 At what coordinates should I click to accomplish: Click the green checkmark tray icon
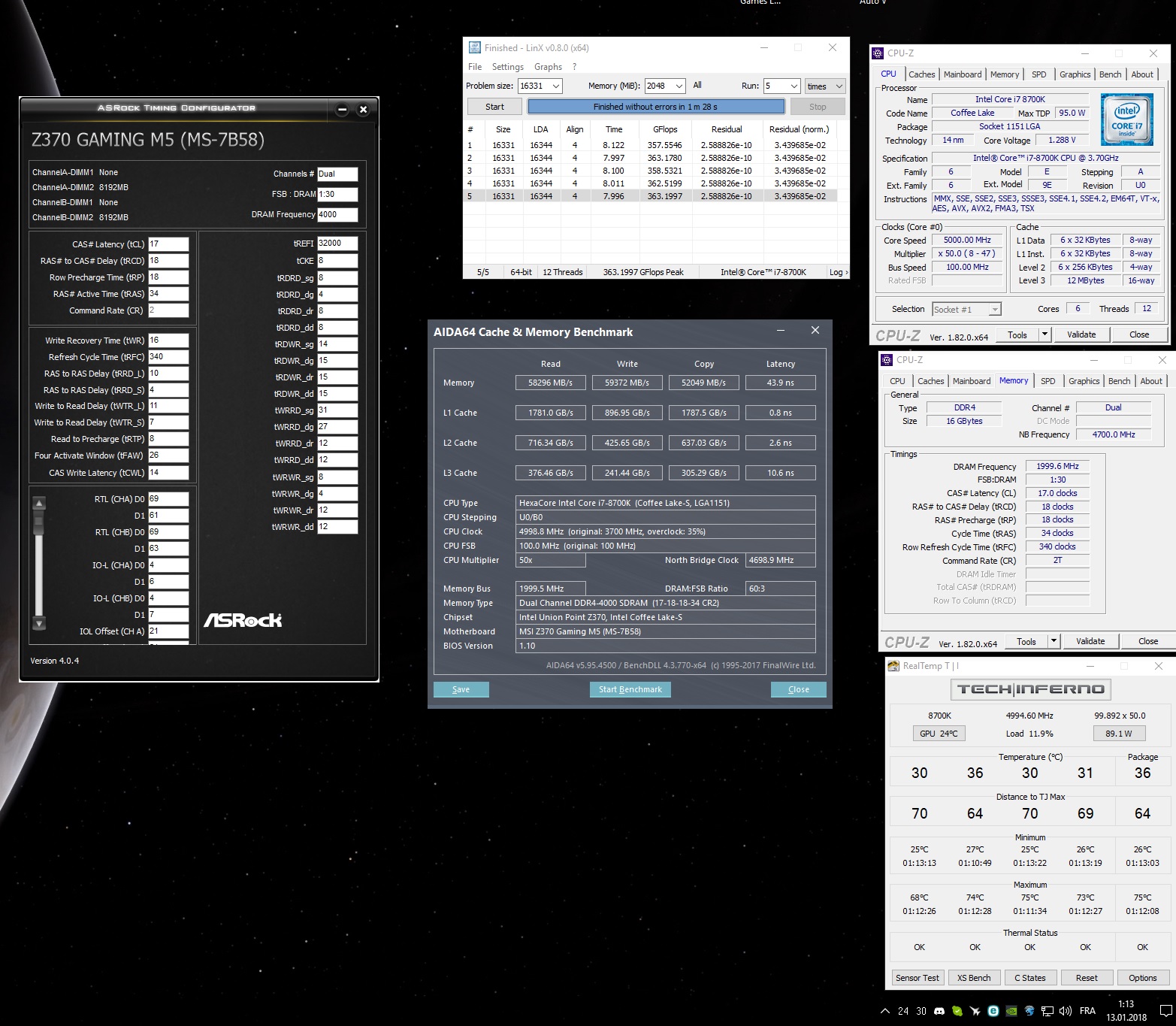click(x=958, y=1011)
